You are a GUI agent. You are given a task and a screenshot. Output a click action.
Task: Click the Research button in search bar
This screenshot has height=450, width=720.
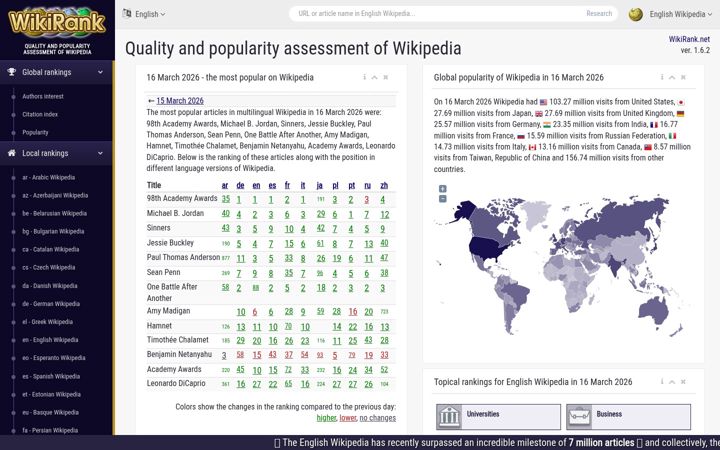(599, 14)
